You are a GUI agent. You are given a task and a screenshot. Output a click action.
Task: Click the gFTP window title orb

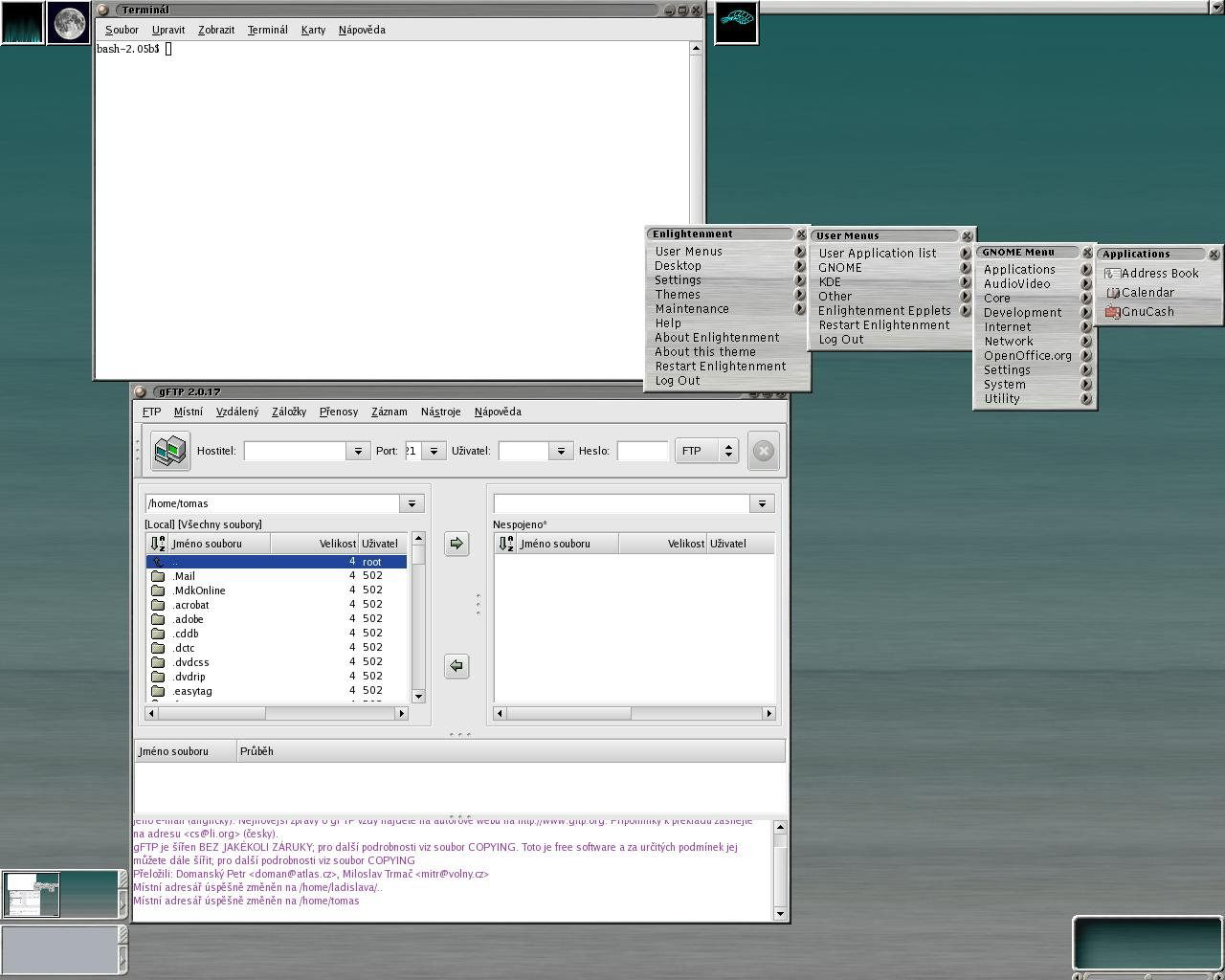140,391
